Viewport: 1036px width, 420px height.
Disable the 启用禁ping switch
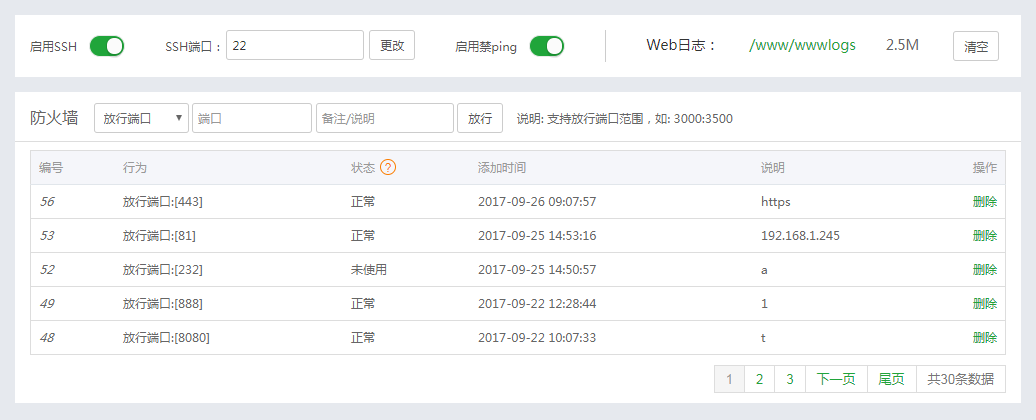pyautogui.click(x=547, y=46)
